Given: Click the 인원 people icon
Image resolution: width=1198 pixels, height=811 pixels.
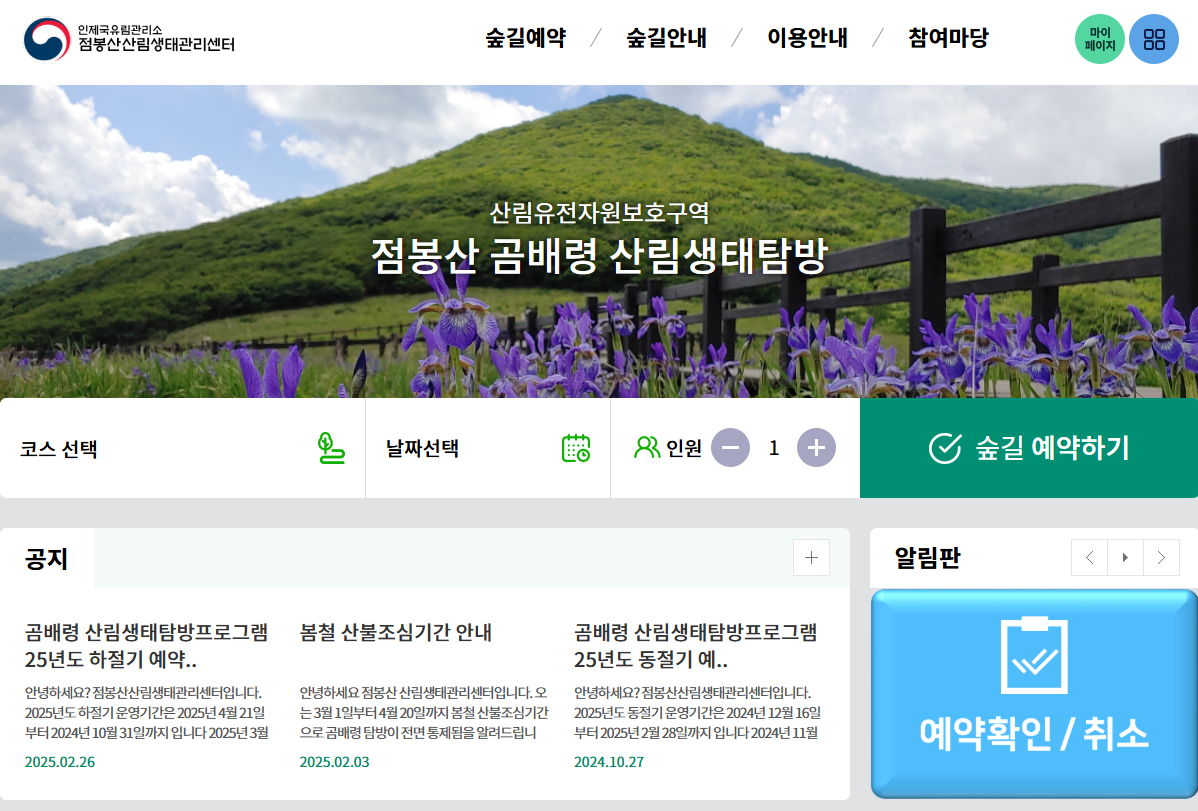Looking at the screenshot, I should tap(646, 447).
